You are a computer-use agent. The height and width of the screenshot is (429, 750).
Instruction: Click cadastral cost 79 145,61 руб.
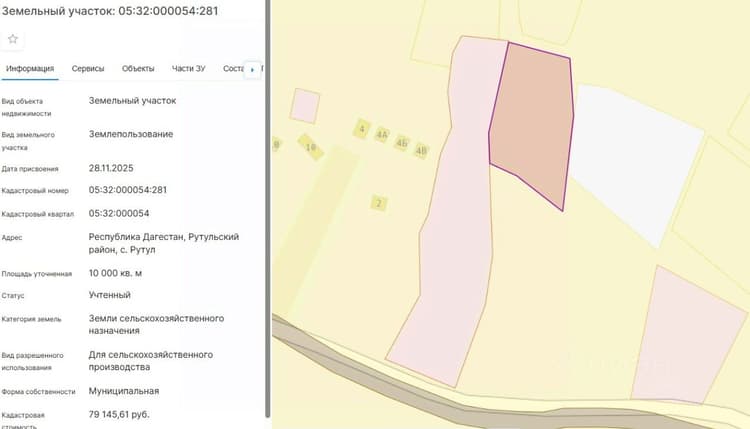(119, 414)
